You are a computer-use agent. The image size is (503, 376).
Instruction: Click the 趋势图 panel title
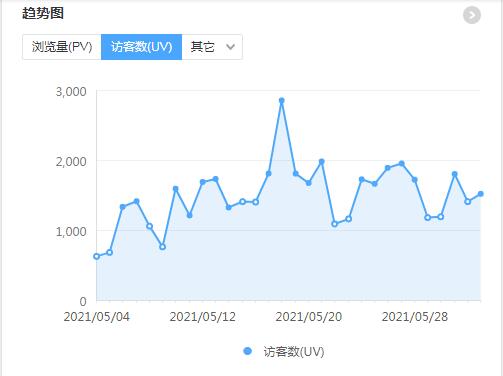(x=43, y=13)
